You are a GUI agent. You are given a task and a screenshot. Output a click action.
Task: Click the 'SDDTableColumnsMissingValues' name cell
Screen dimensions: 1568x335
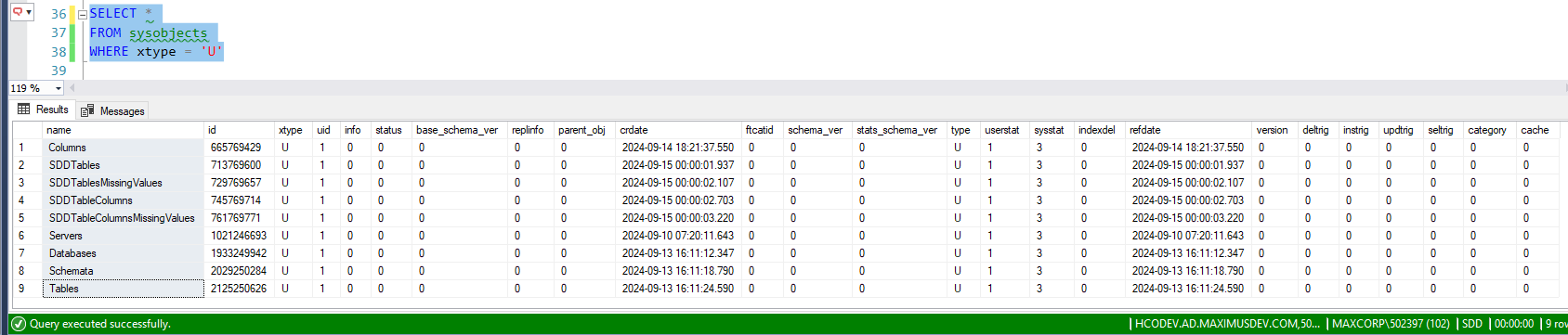(x=123, y=218)
